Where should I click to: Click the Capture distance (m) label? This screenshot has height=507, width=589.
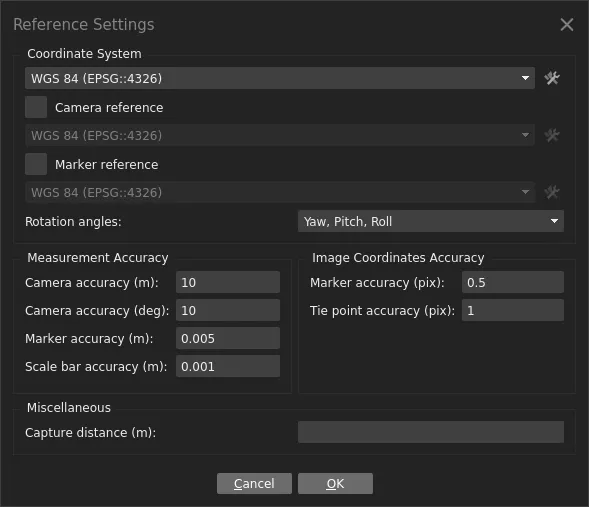(91, 433)
